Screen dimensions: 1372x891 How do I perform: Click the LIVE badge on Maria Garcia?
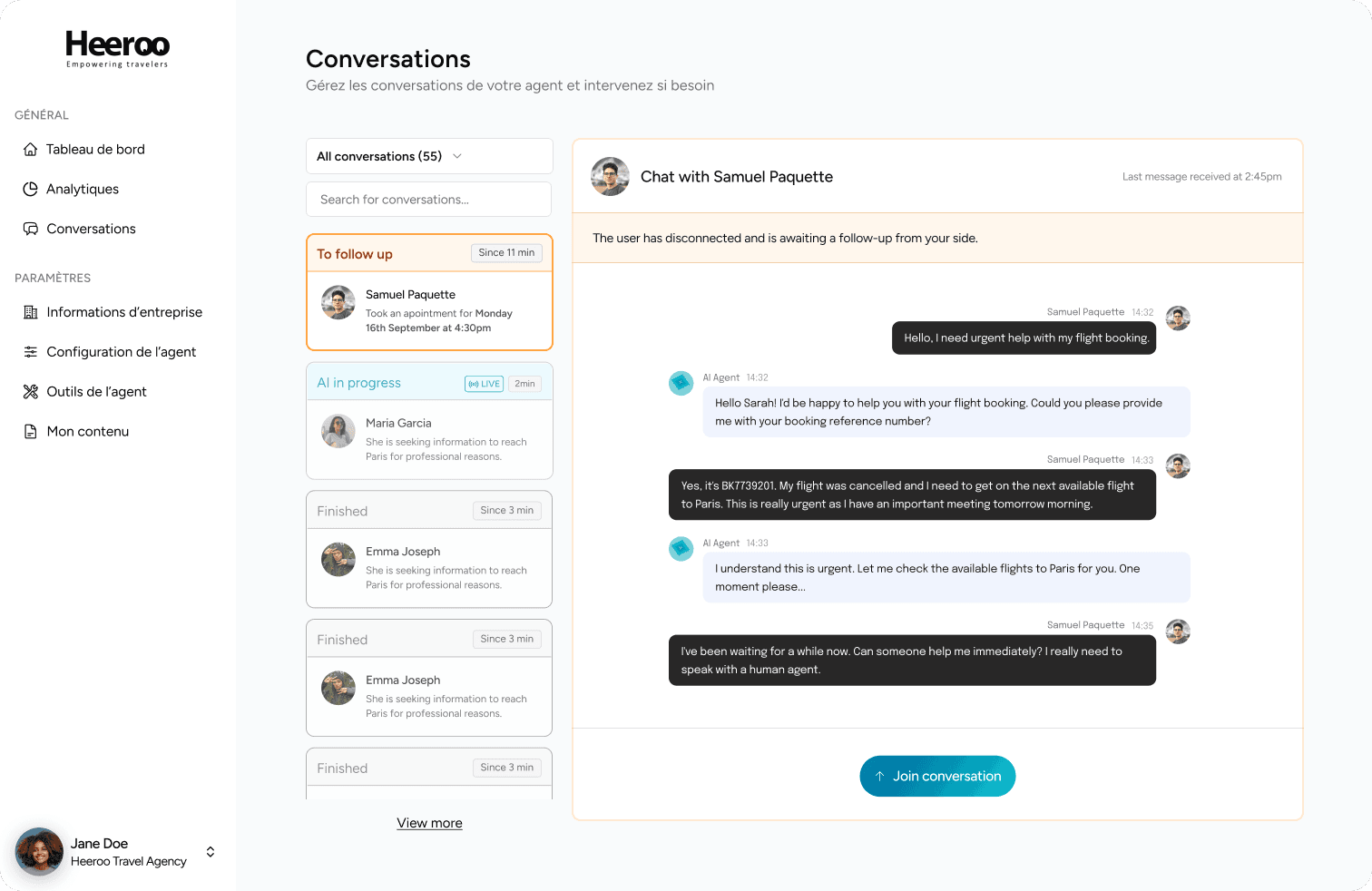point(484,384)
